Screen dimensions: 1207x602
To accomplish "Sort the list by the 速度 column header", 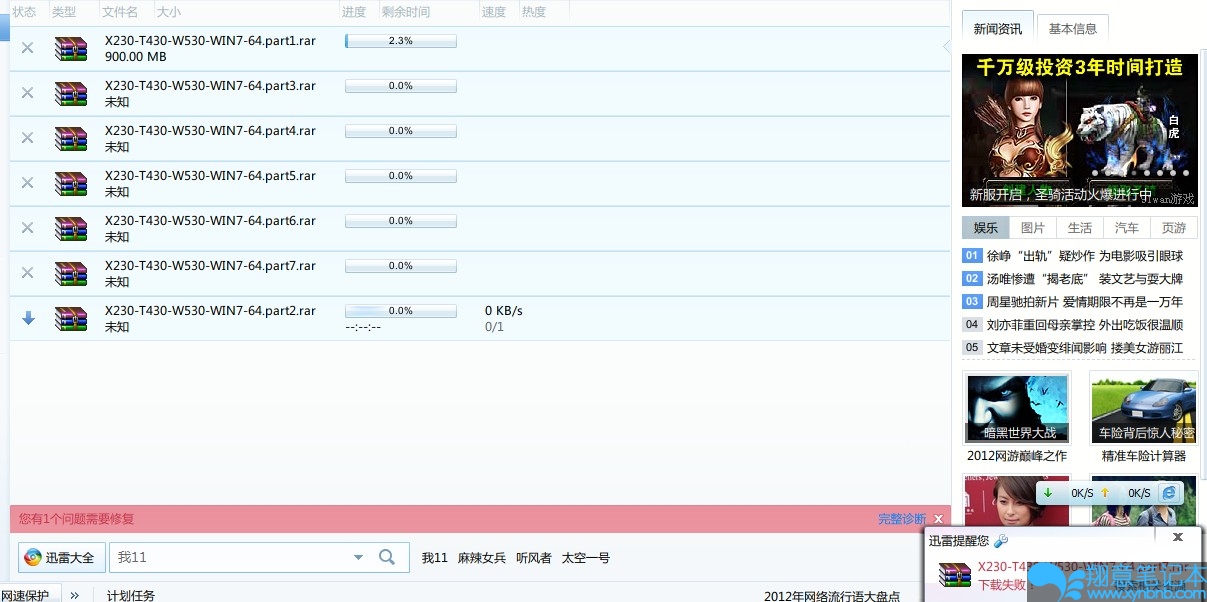I will pyautogui.click(x=494, y=12).
